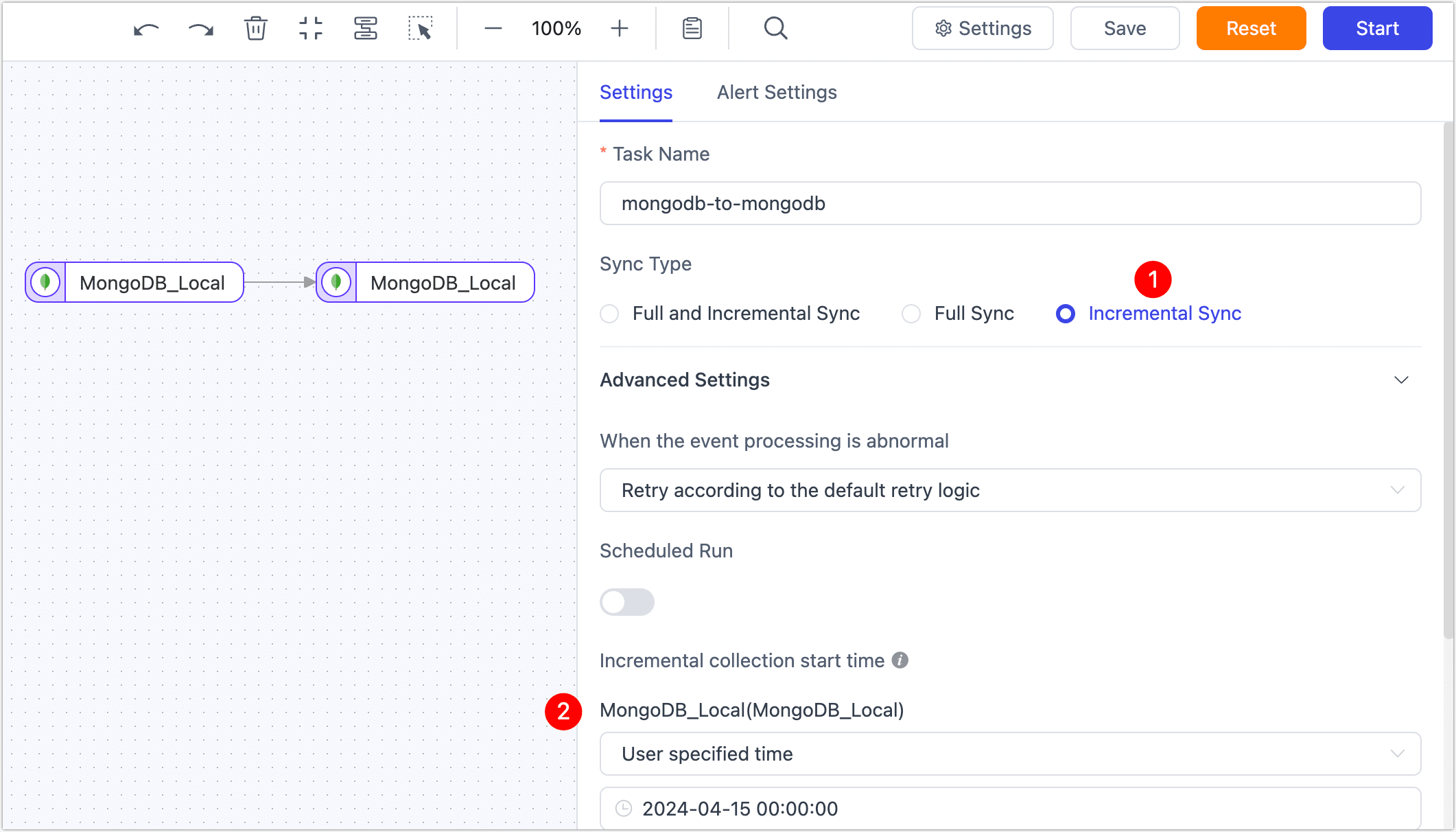The width and height of the screenshot is (1456, 832).
Task: Click the fit-to-screen layout icon
Action: point(311,28)
